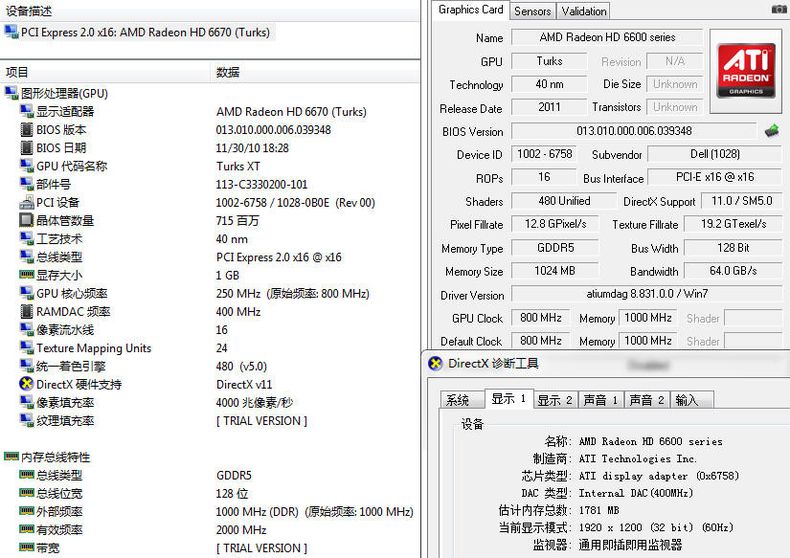The width and height of the screenshot is (790, 558).
Task: Click the icon beside 像素流水线
Action: pyautogui.click(x=27, y=329)
